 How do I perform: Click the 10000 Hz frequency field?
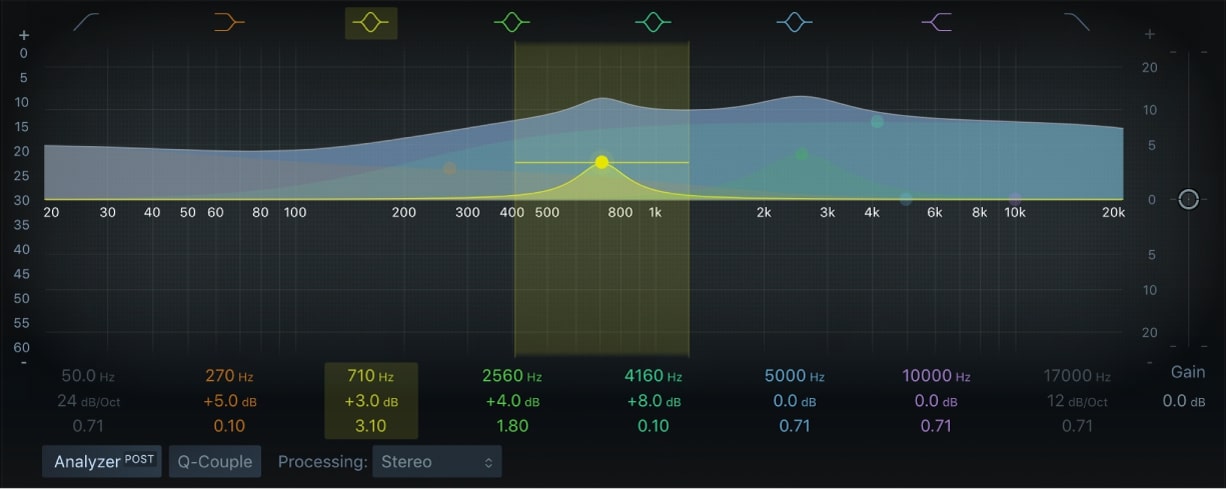tap(936, 376)
